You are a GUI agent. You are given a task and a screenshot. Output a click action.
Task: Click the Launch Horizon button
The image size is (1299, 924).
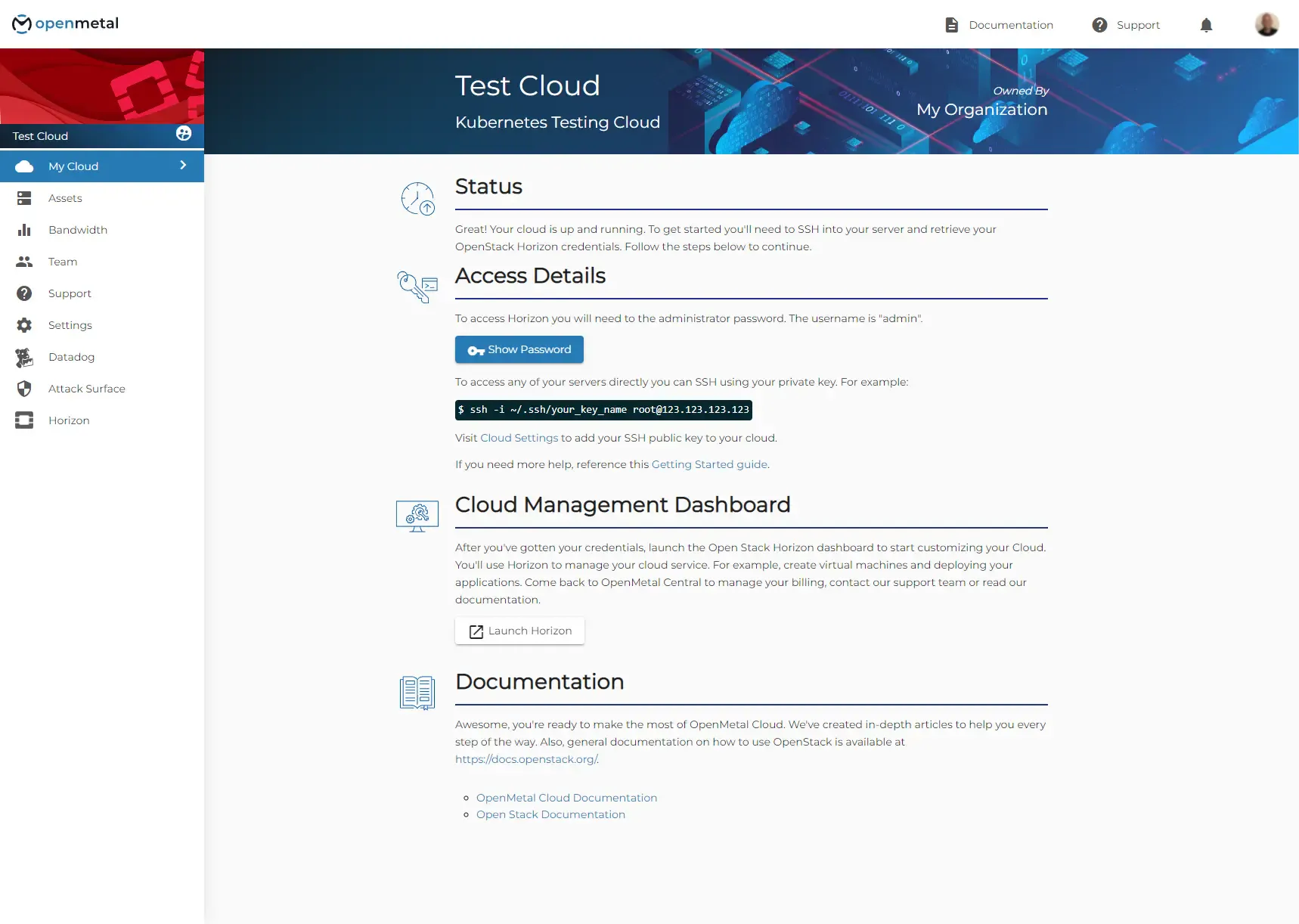pyautogui.click(x=519, y=631)
